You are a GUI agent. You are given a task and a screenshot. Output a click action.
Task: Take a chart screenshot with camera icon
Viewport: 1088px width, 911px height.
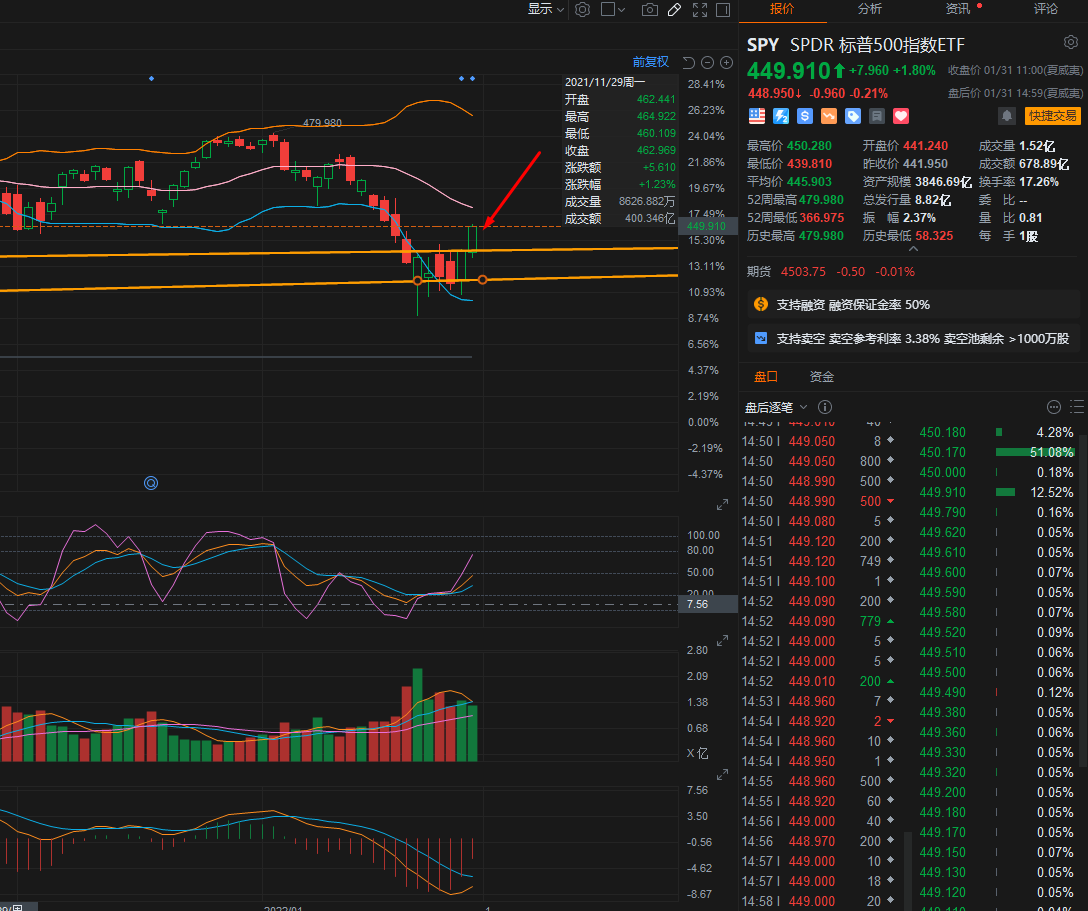[649, 10]
